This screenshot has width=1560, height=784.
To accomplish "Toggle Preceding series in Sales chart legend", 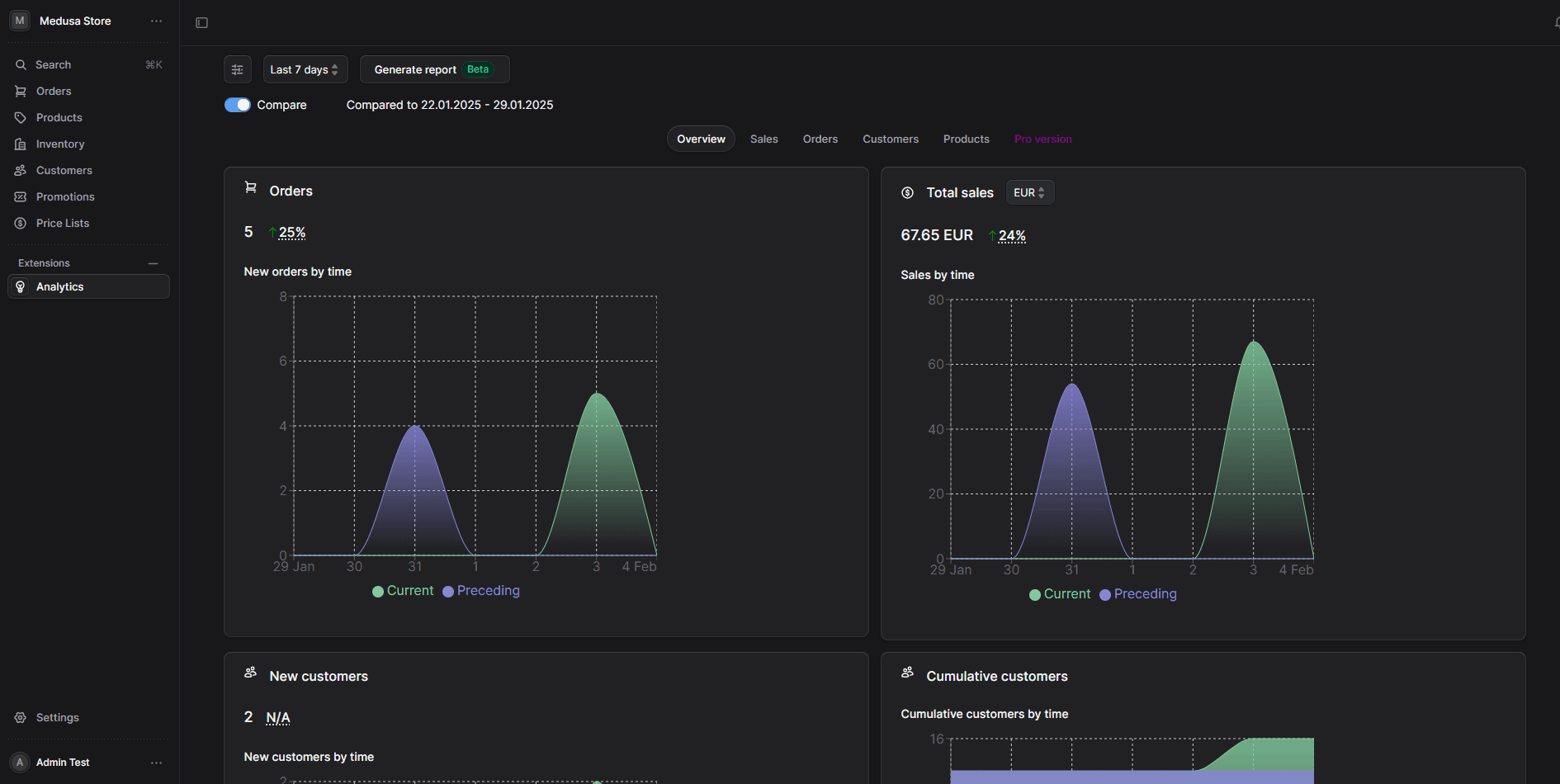I will (x=1138, y=594).
